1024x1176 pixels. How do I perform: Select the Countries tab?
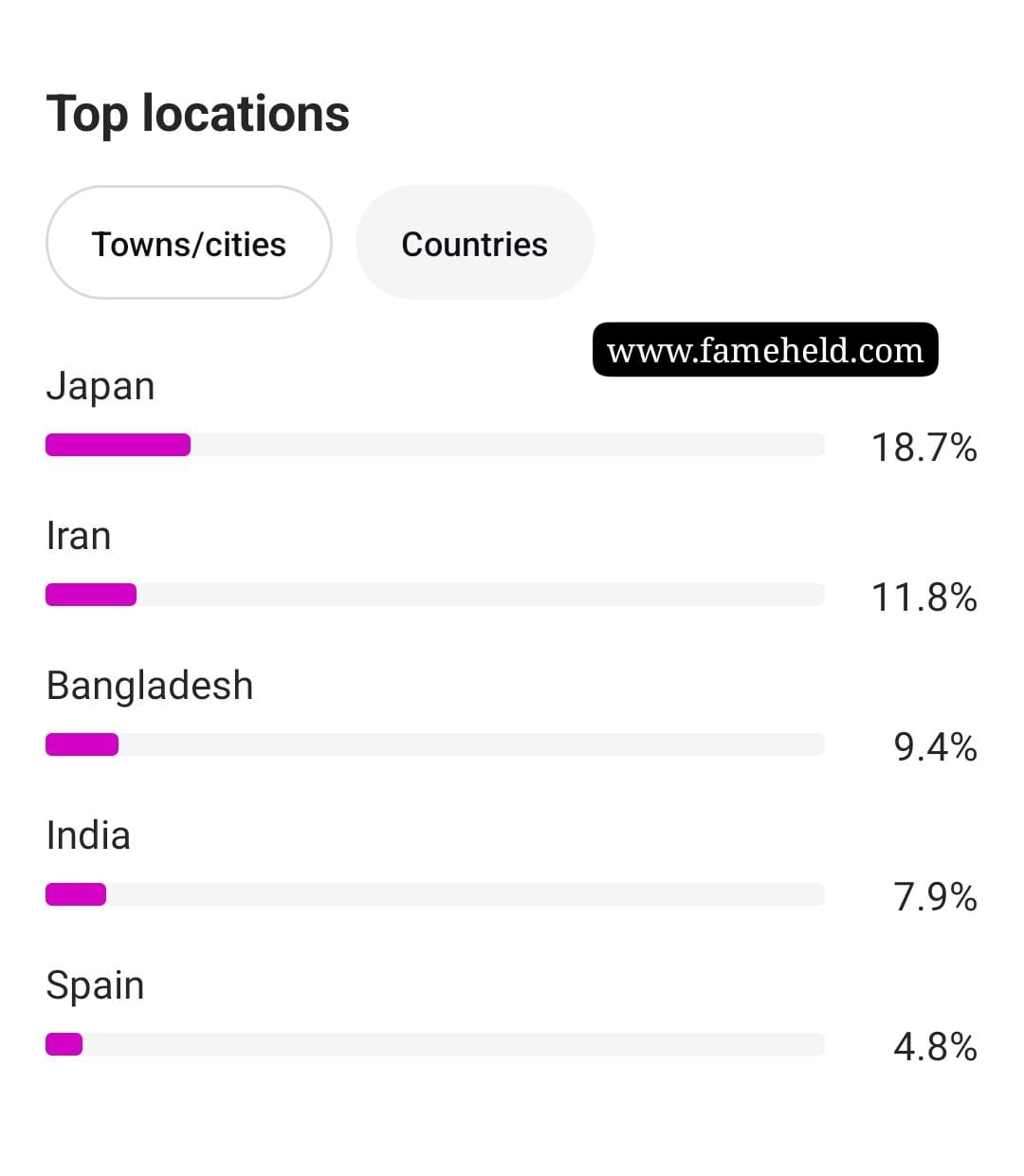click(474, 243)
